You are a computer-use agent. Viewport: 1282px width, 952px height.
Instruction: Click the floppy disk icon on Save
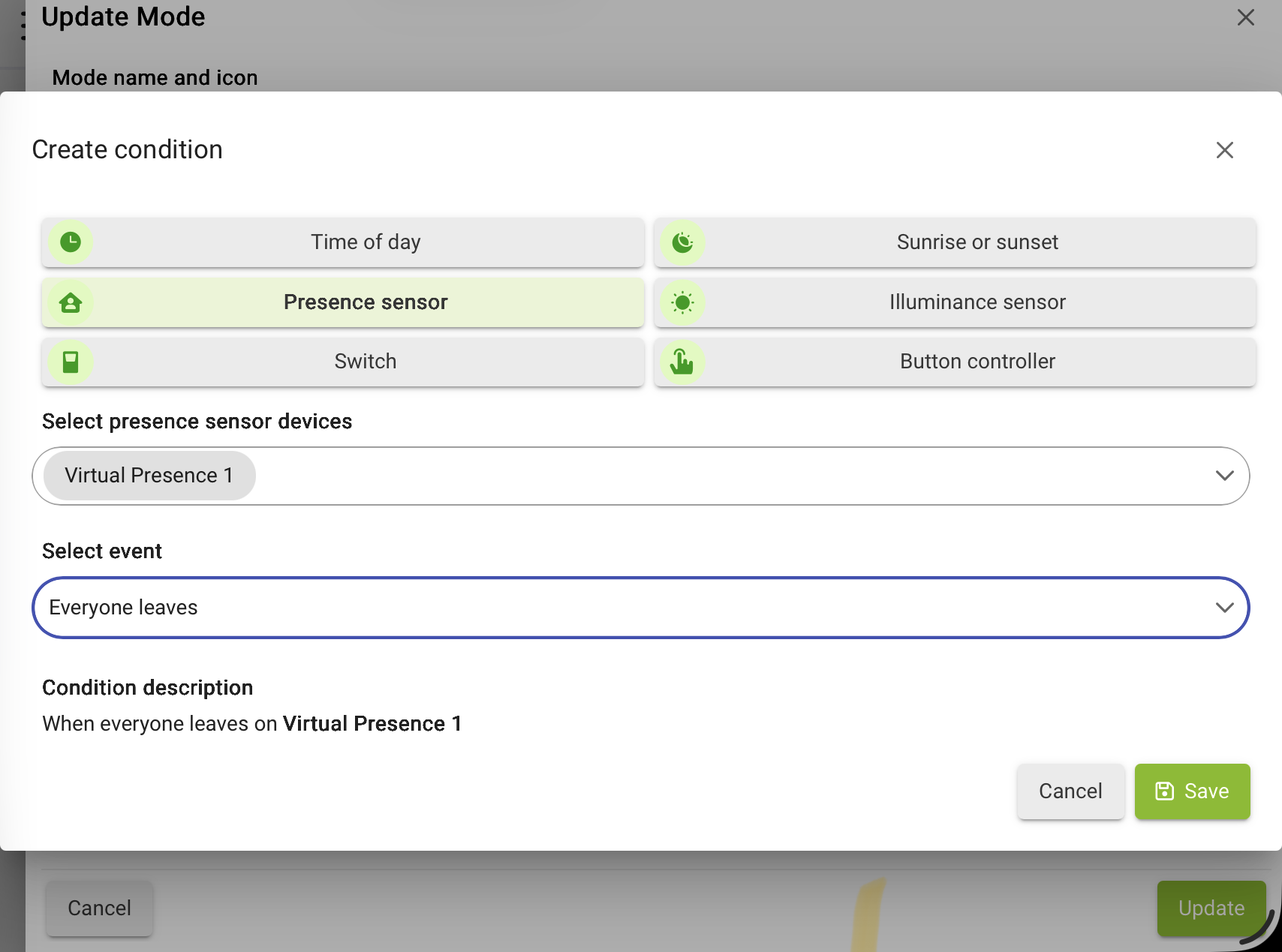coord(1164,791)
